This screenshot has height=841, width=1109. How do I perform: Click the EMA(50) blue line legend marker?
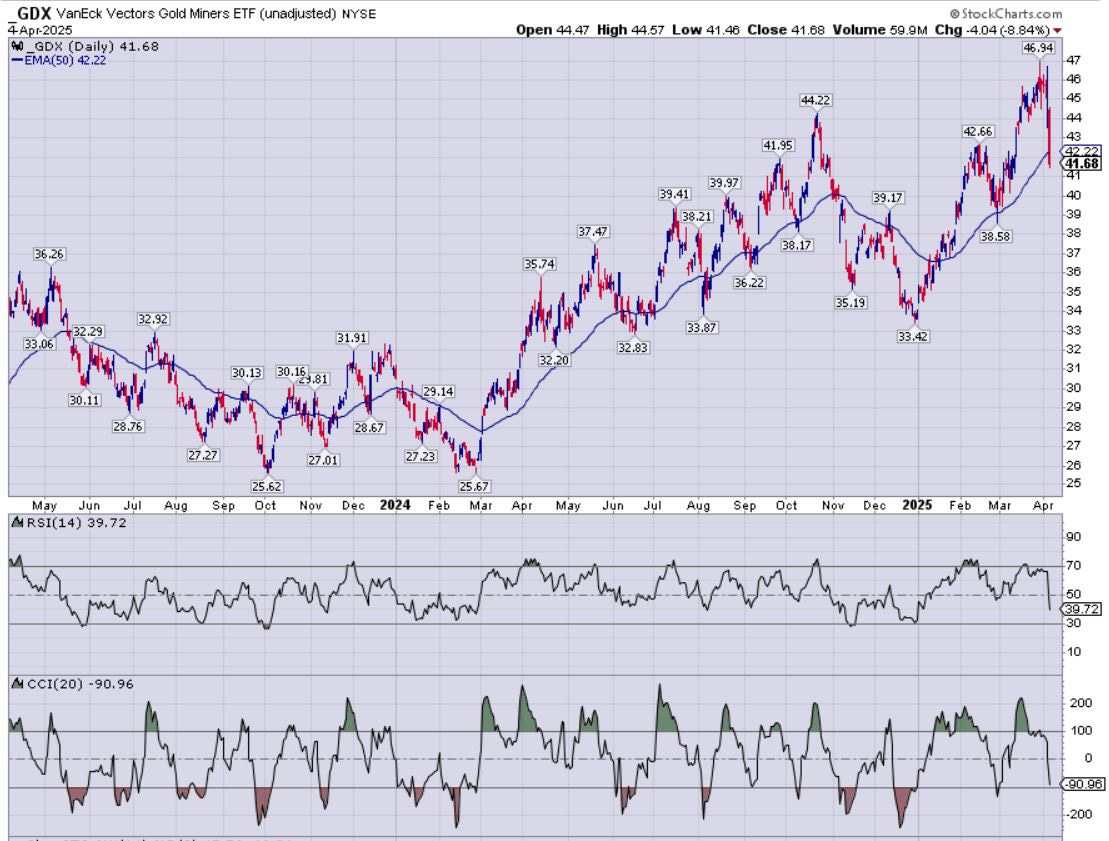(x=17, y=61)
